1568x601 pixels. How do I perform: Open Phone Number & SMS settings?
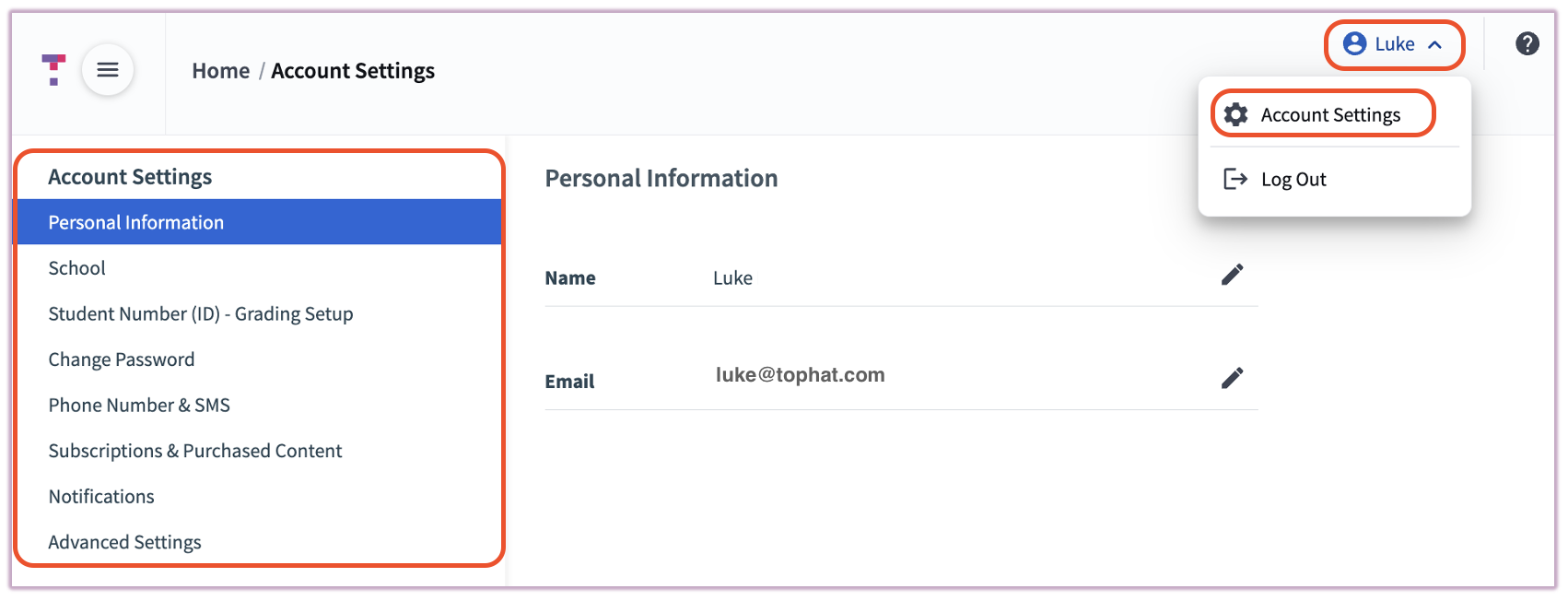(139, 405)
